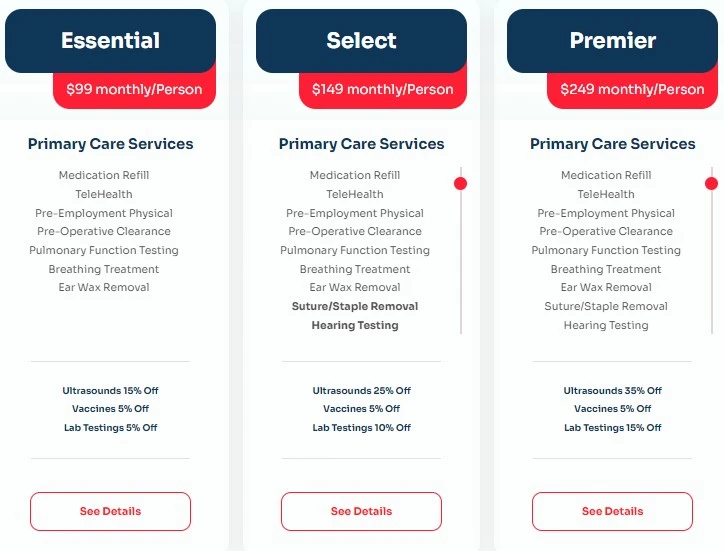Select the Premier plan header
Image resolution: width=724 pixels, height=551 pixels.
612,41
